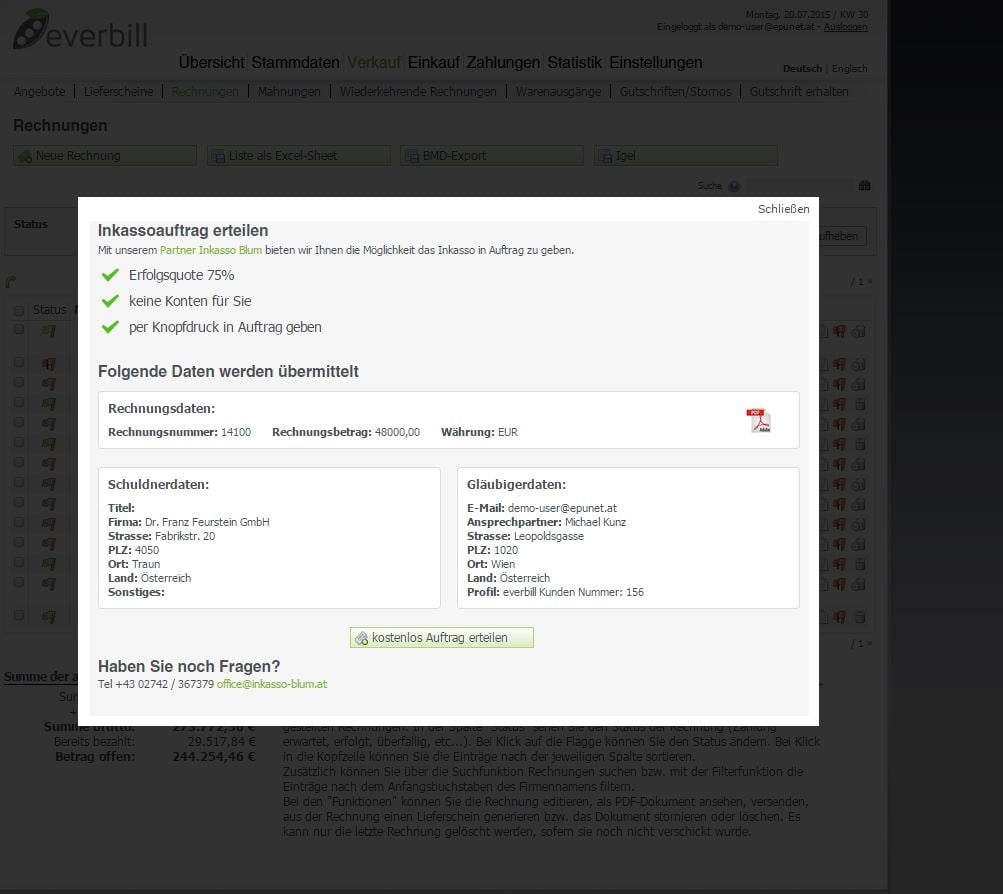Click the binoculars search icon
1003x894 pixels.
click(864, 185)
